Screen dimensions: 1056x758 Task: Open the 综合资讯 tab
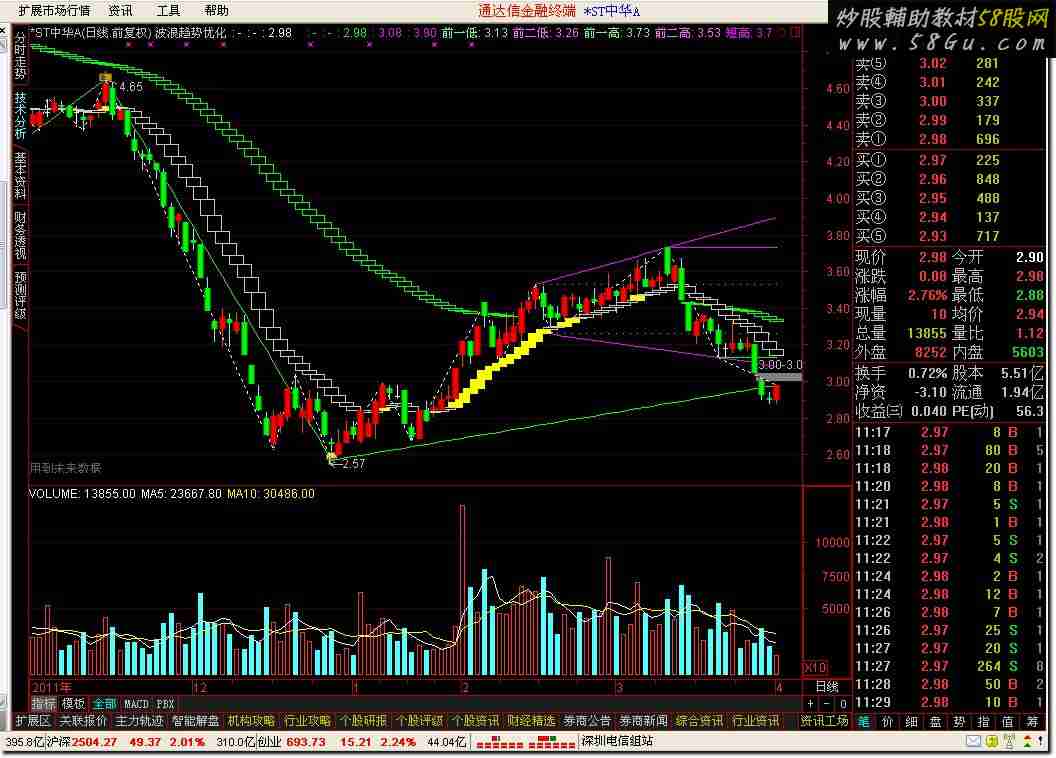pyautogui.click(x=699, y=721)
